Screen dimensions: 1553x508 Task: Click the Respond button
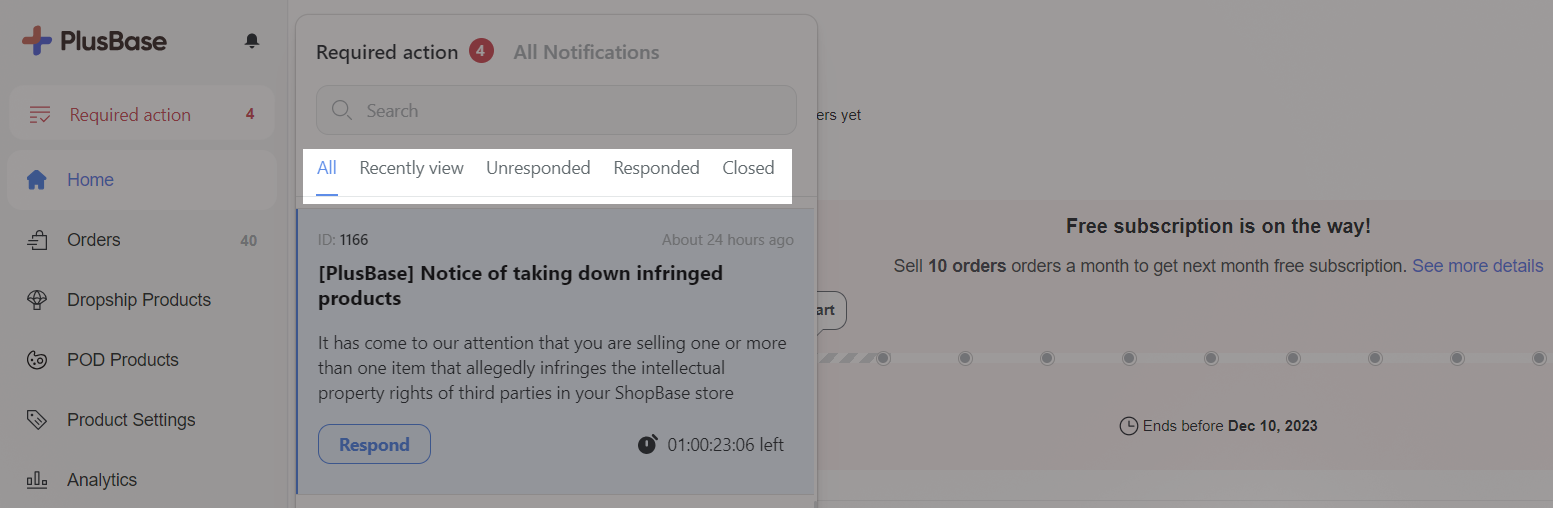374,444
